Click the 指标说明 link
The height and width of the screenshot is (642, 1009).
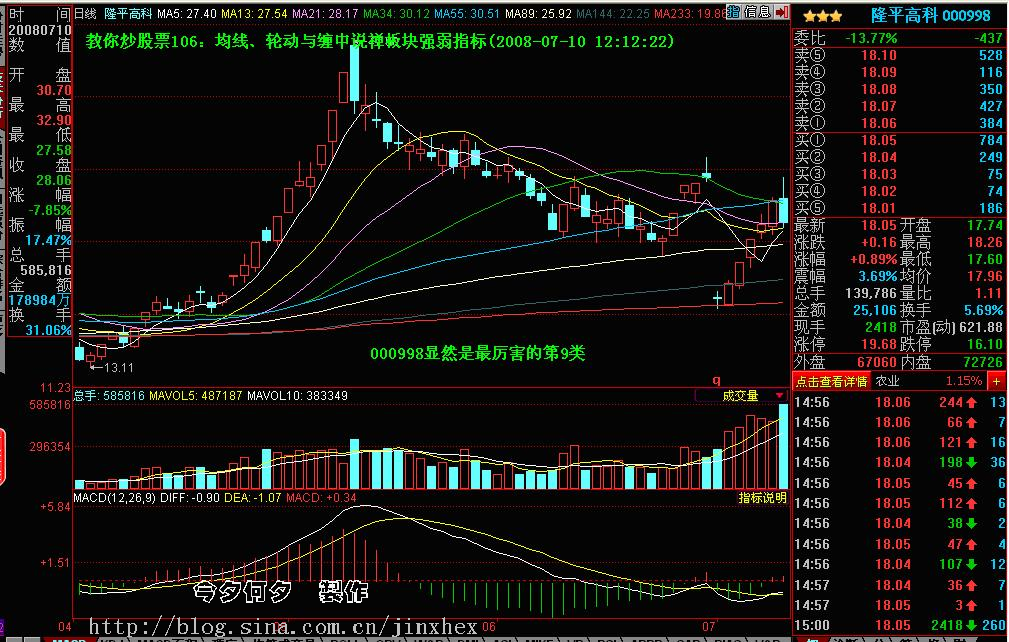[x=762, y=497]
